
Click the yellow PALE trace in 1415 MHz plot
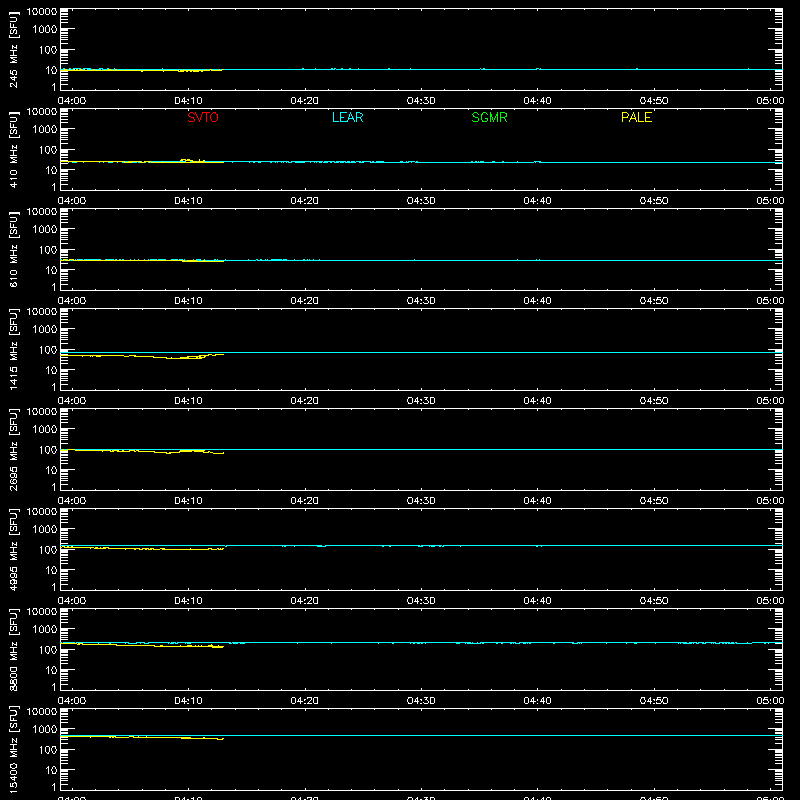click(142, 356)
